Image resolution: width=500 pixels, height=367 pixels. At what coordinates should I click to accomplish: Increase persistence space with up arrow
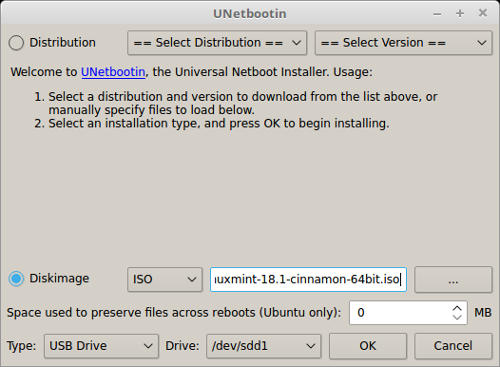(x=457, y=308)
